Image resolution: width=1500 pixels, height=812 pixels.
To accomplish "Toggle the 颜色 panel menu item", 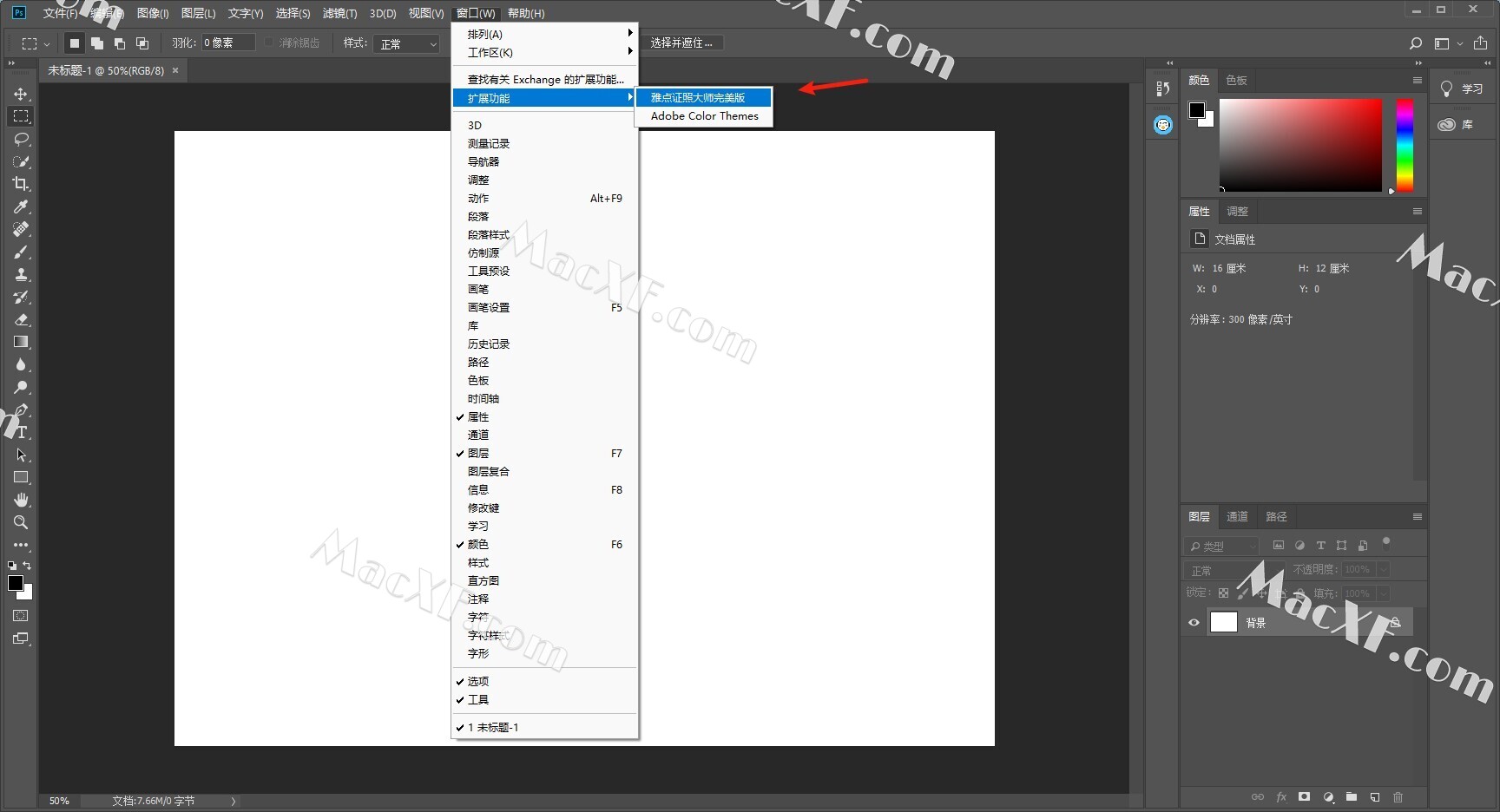I will pyautogui.click(x=545, y=545).
